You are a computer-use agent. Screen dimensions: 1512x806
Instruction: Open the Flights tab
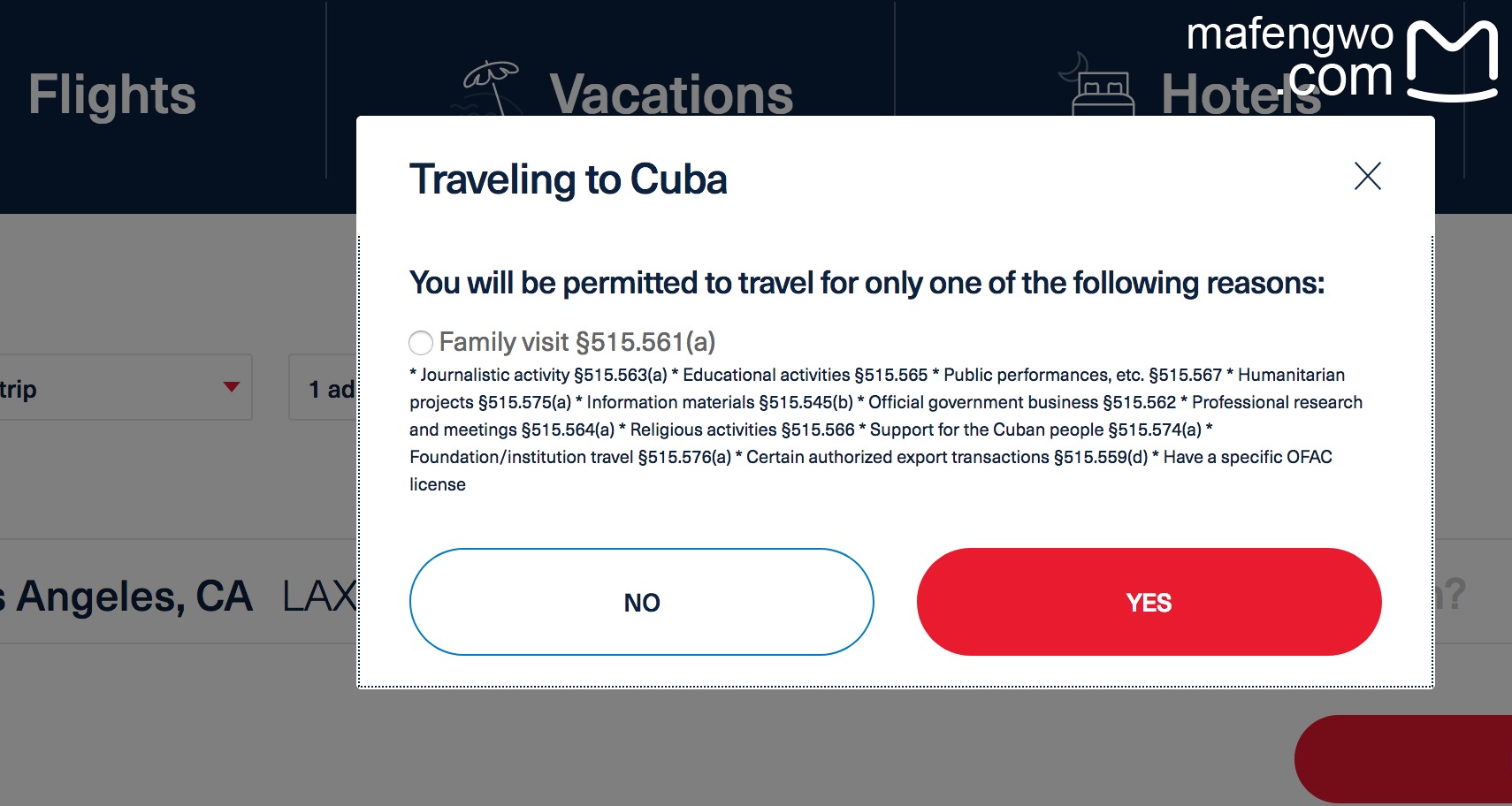pyautogui.click(x=112, y=95)
